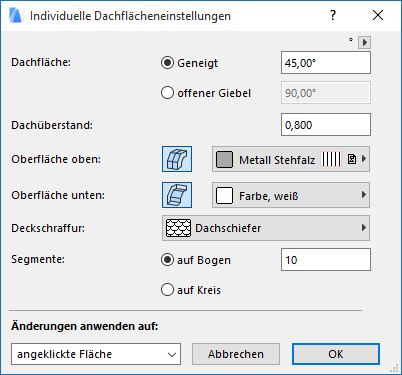This screenshot has width=402, height=375.
Task: Choose segments auf Bogen
Action: tap(167, 260)
